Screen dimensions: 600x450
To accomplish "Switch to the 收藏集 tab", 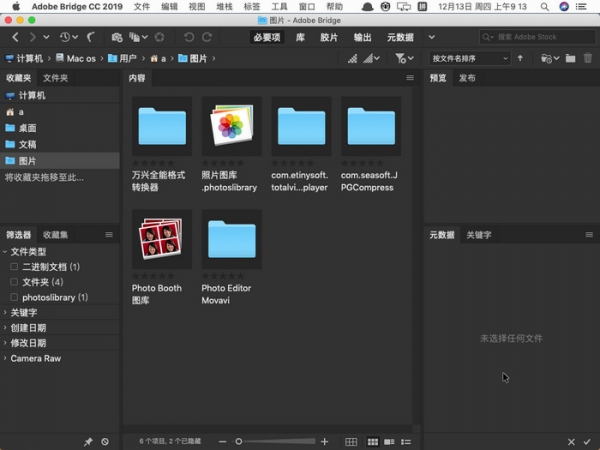I will coord(55,235).
